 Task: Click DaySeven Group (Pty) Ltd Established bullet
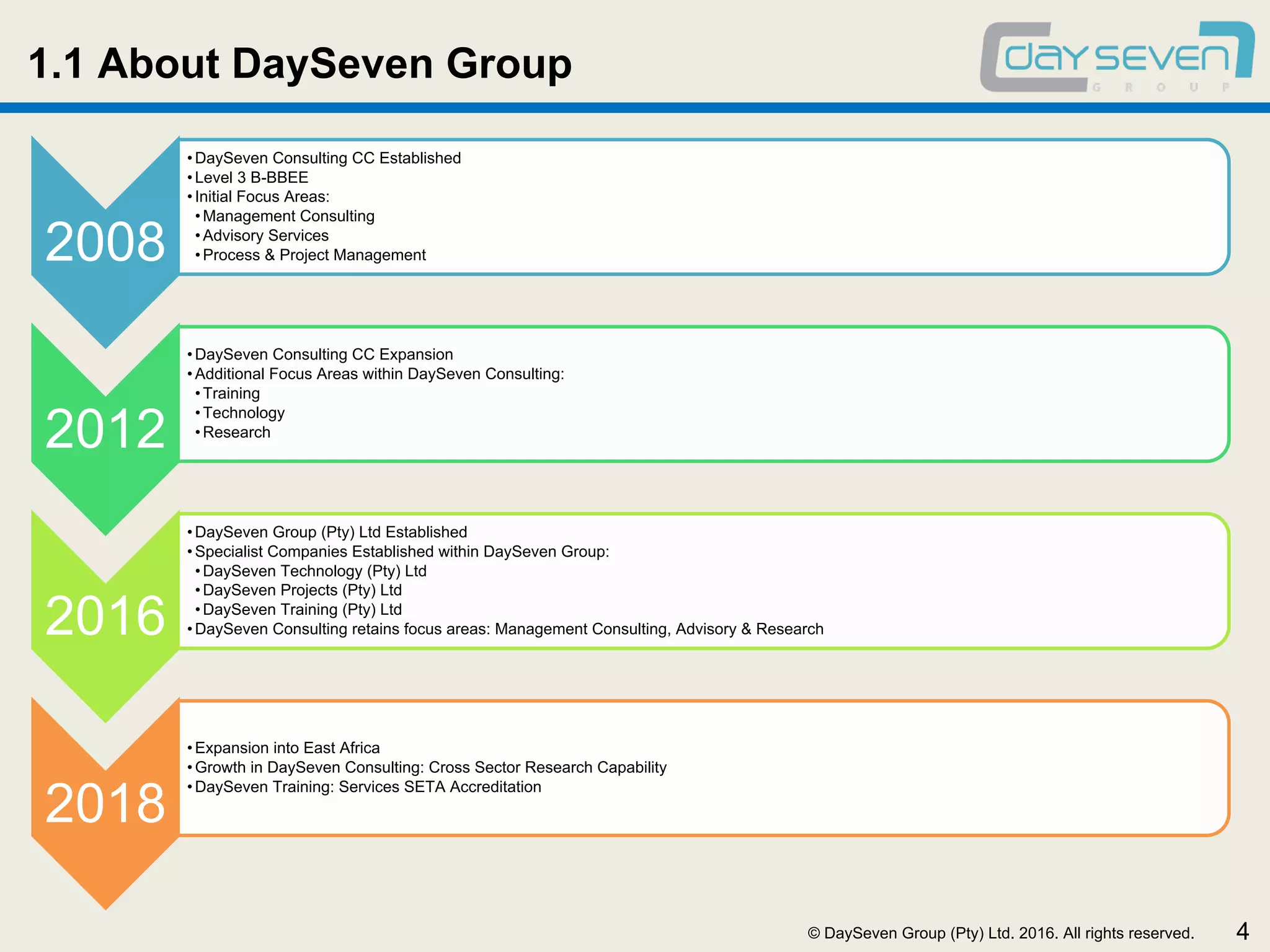click(331, 532)
